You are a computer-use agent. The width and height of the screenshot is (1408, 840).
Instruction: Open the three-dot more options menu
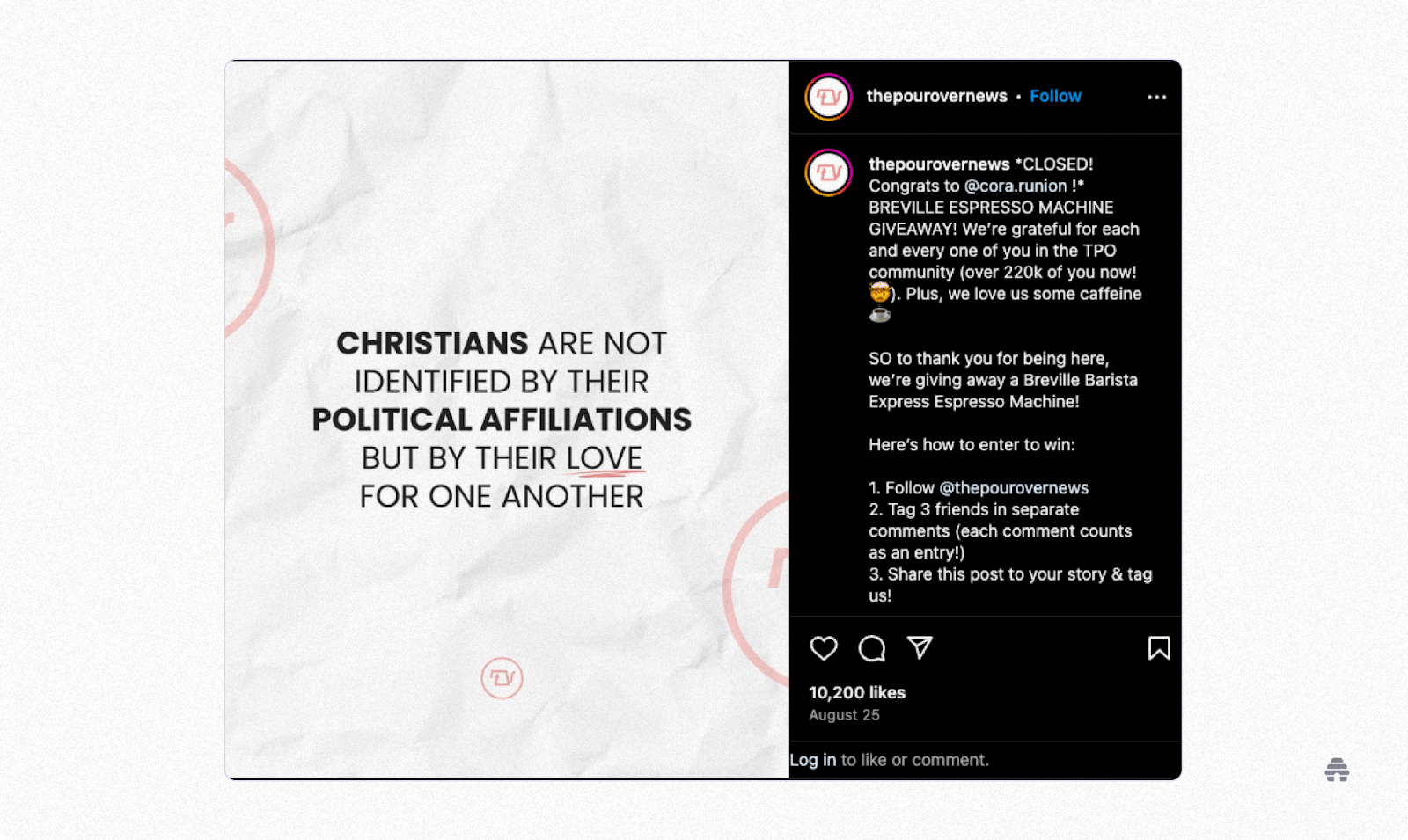1157,97
